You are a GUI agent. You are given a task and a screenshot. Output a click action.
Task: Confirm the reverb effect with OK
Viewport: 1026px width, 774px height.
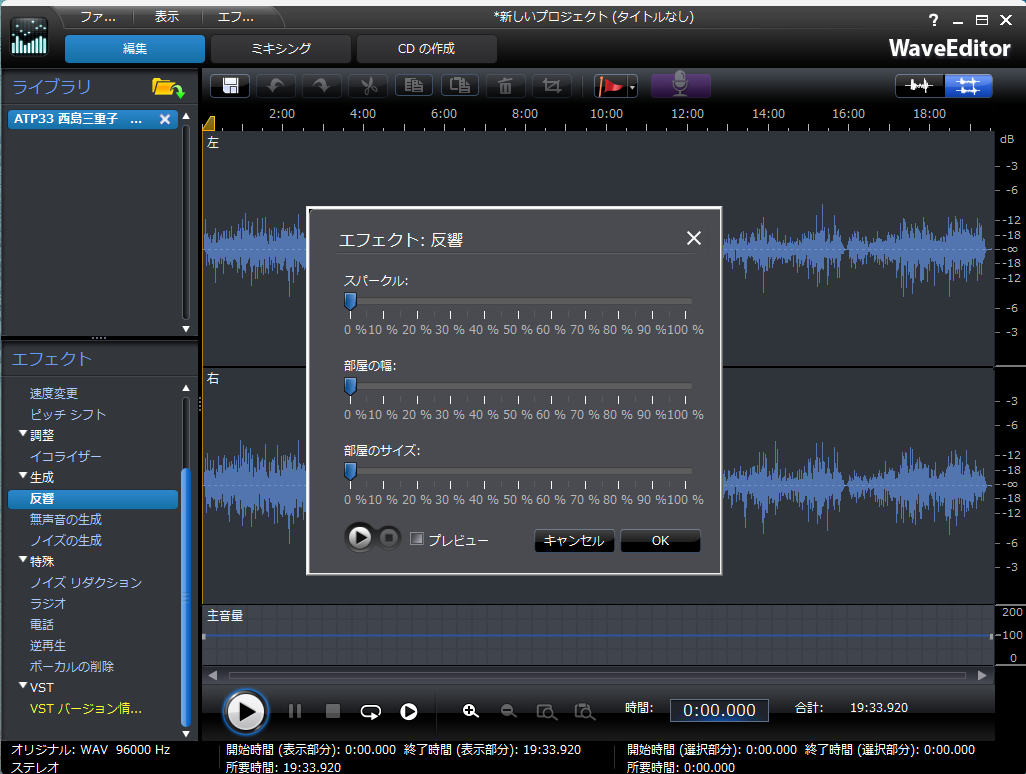click(x=660, y=541)
